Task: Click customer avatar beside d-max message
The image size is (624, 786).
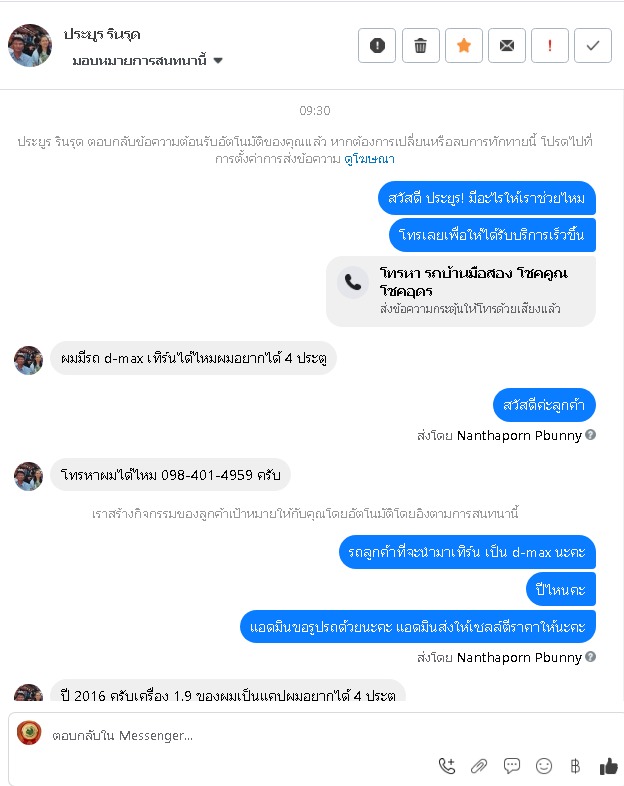Action: (29, 360)
